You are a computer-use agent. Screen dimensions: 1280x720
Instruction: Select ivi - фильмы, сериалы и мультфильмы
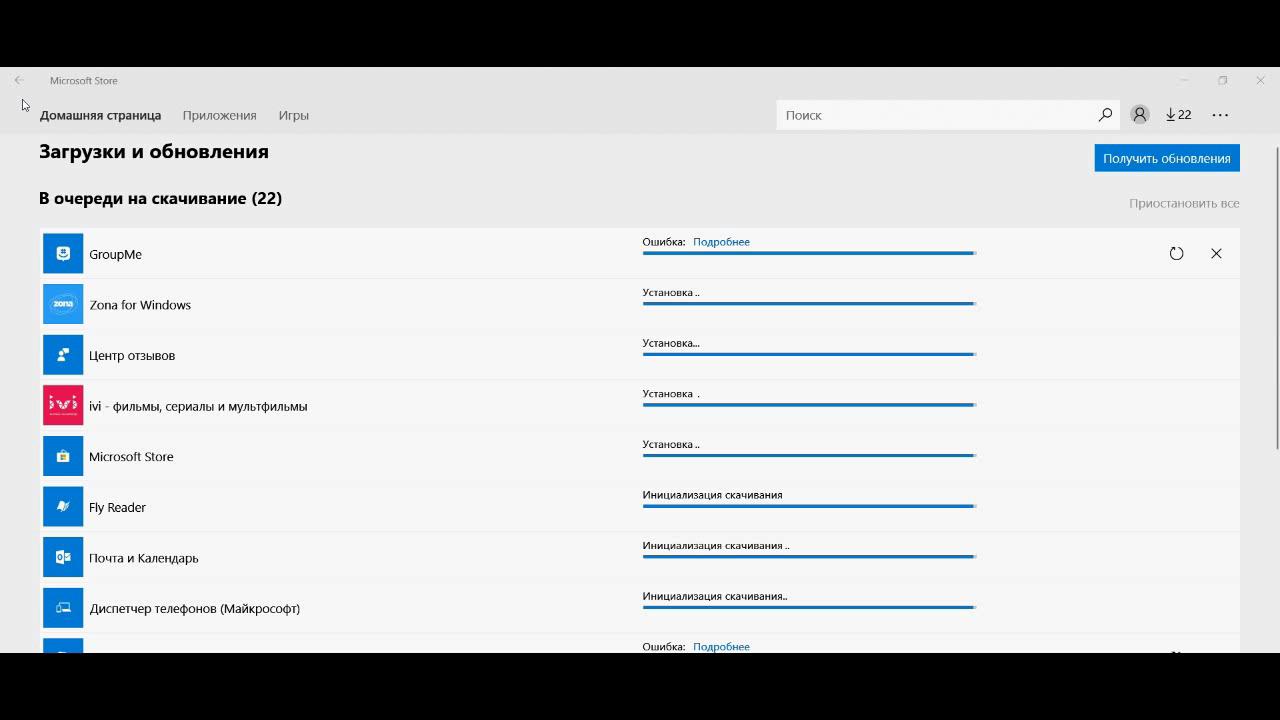click(198, 406)
